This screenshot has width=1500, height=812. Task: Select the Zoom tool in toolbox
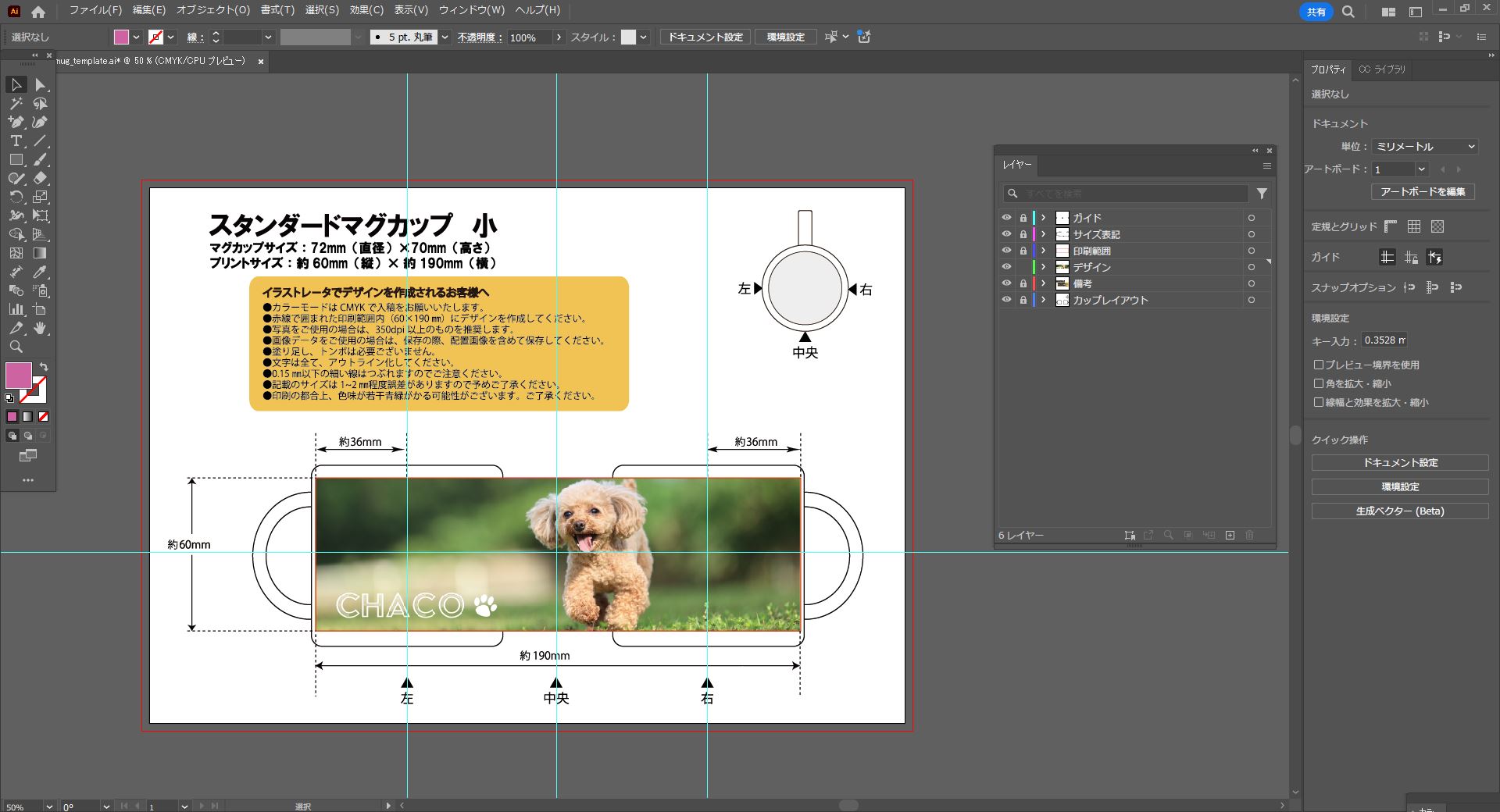tap(16, 347)
